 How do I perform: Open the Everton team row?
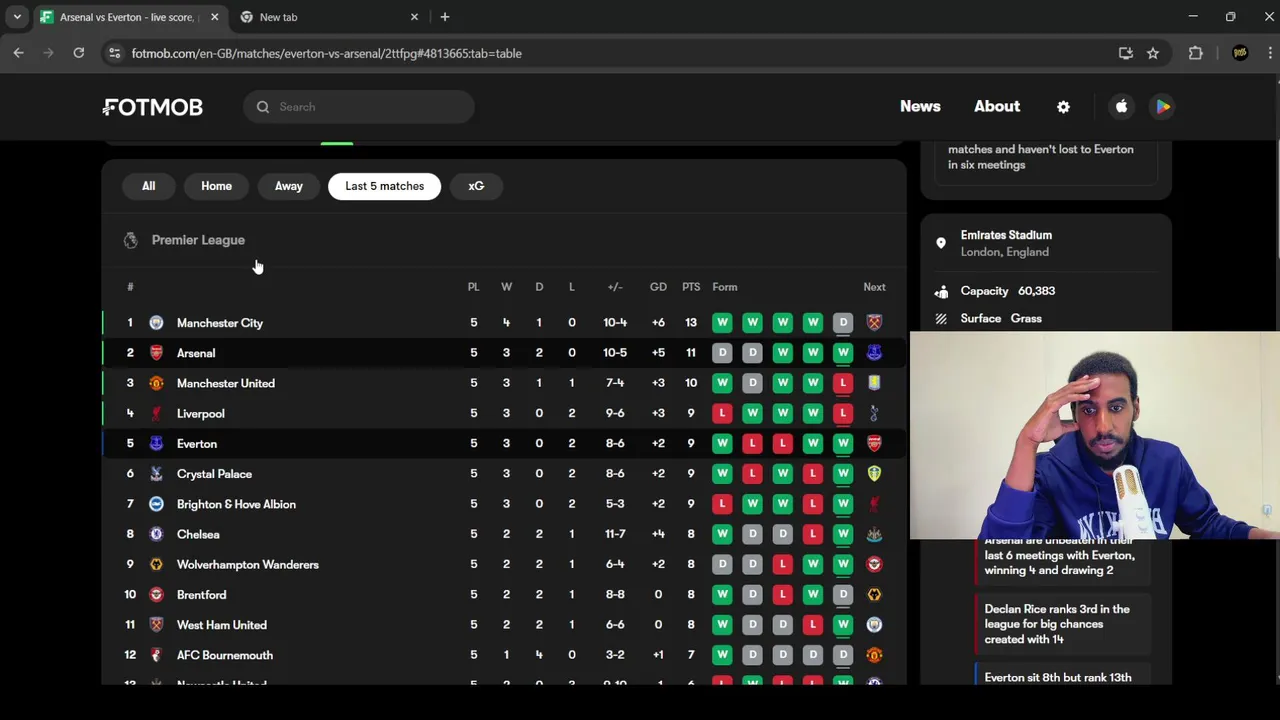(x=504, y=443)
